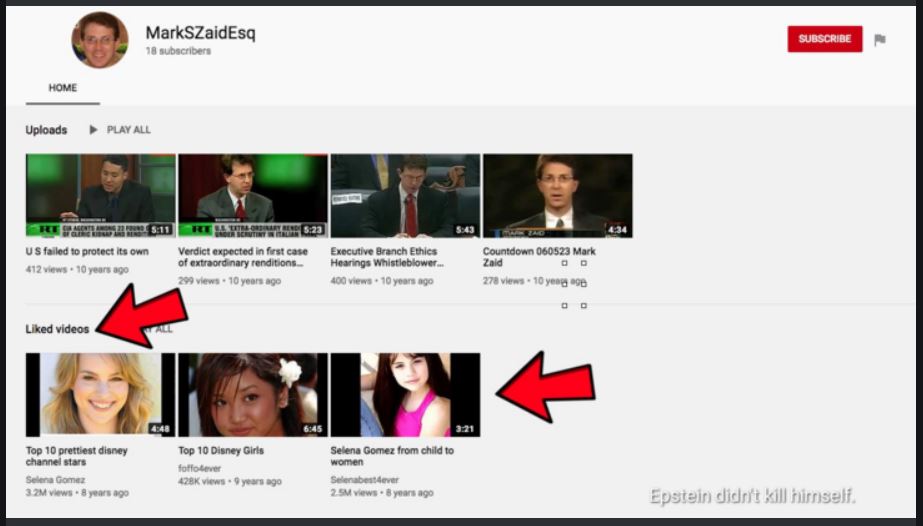Click '412 views • 10 years ago' text

pos(77,269)
